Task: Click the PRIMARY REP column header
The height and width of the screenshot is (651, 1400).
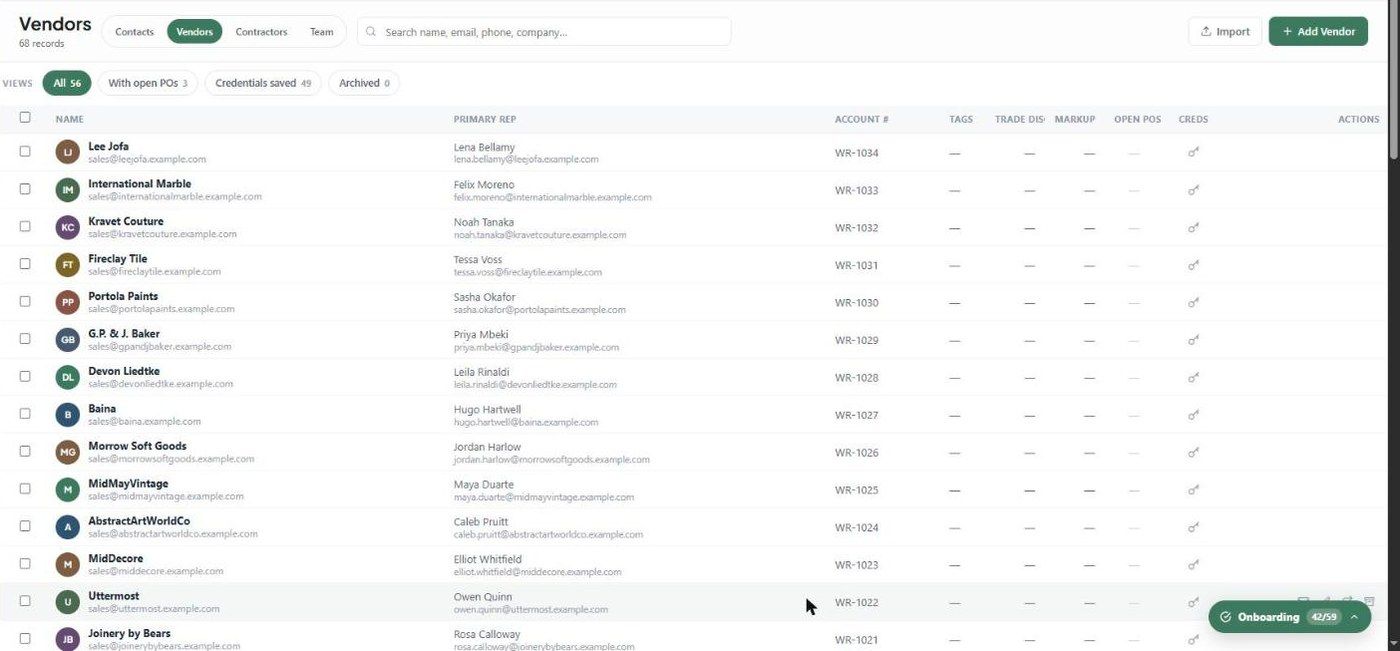Action: point(485,119)
